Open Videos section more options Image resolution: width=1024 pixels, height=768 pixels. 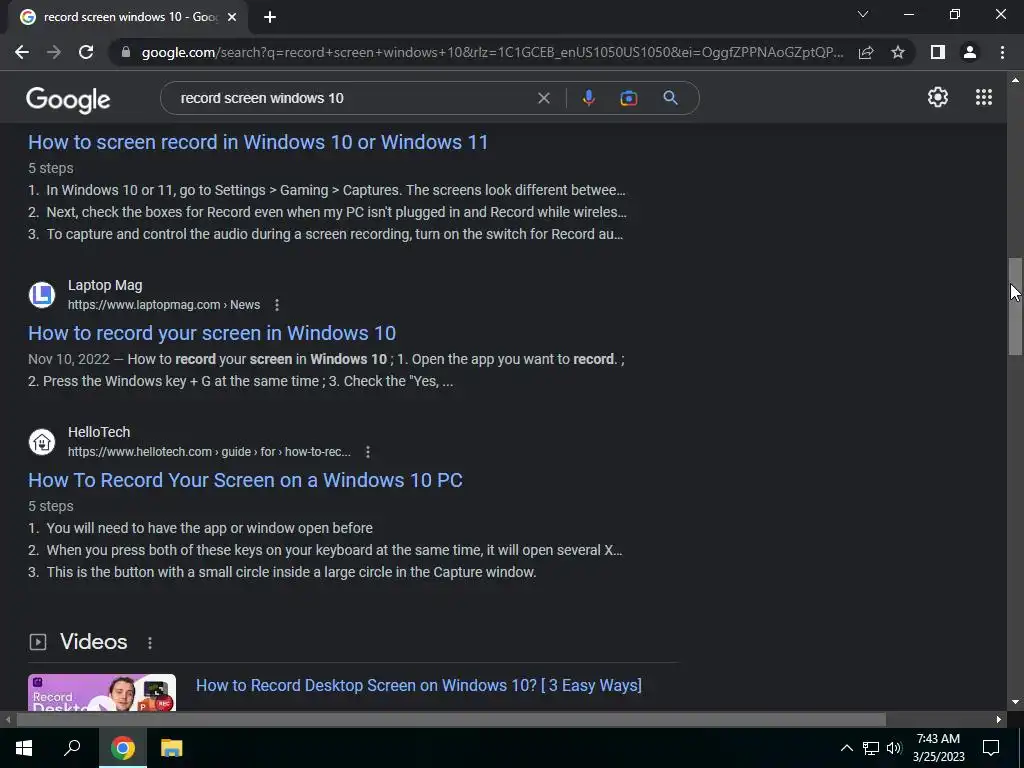tap(150, 643)
